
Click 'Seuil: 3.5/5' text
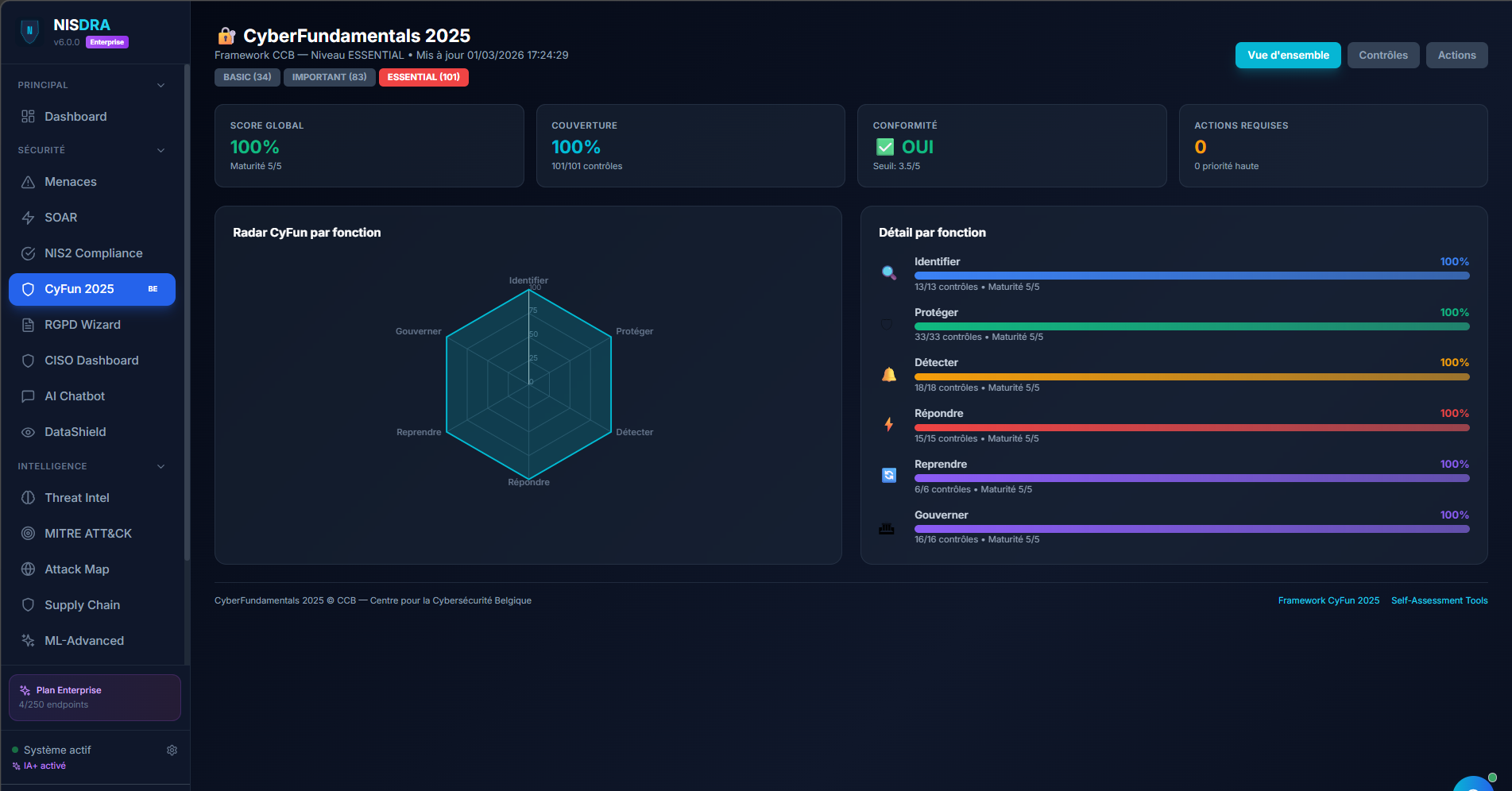[x=896, y=166]
